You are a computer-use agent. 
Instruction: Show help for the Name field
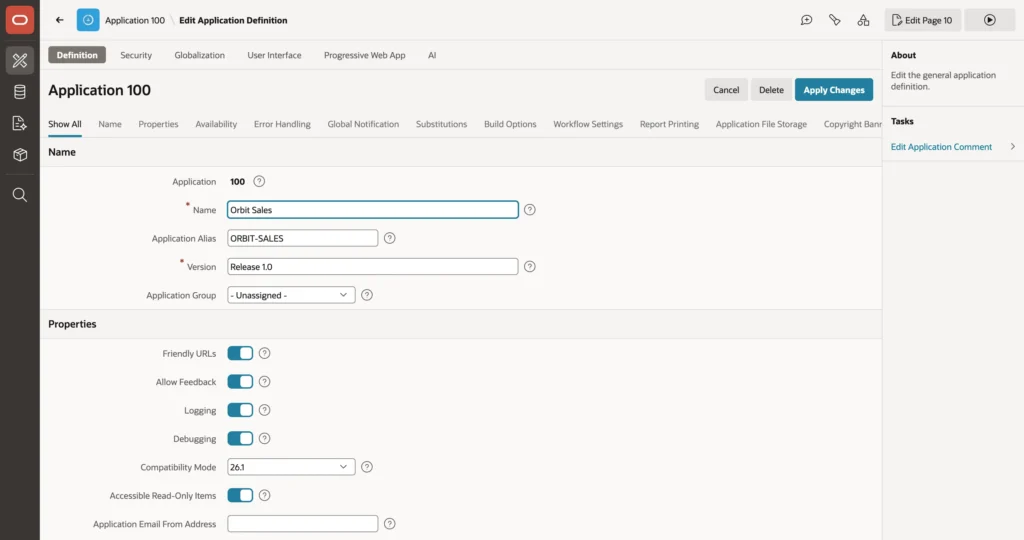(530, 210)
